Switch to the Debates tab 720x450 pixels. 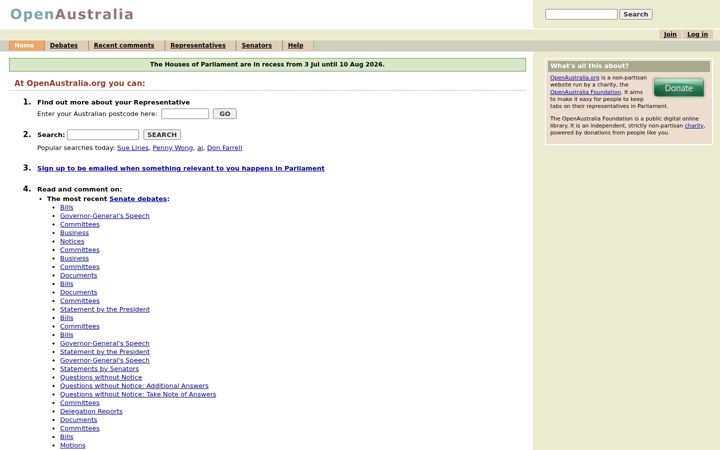64,45
